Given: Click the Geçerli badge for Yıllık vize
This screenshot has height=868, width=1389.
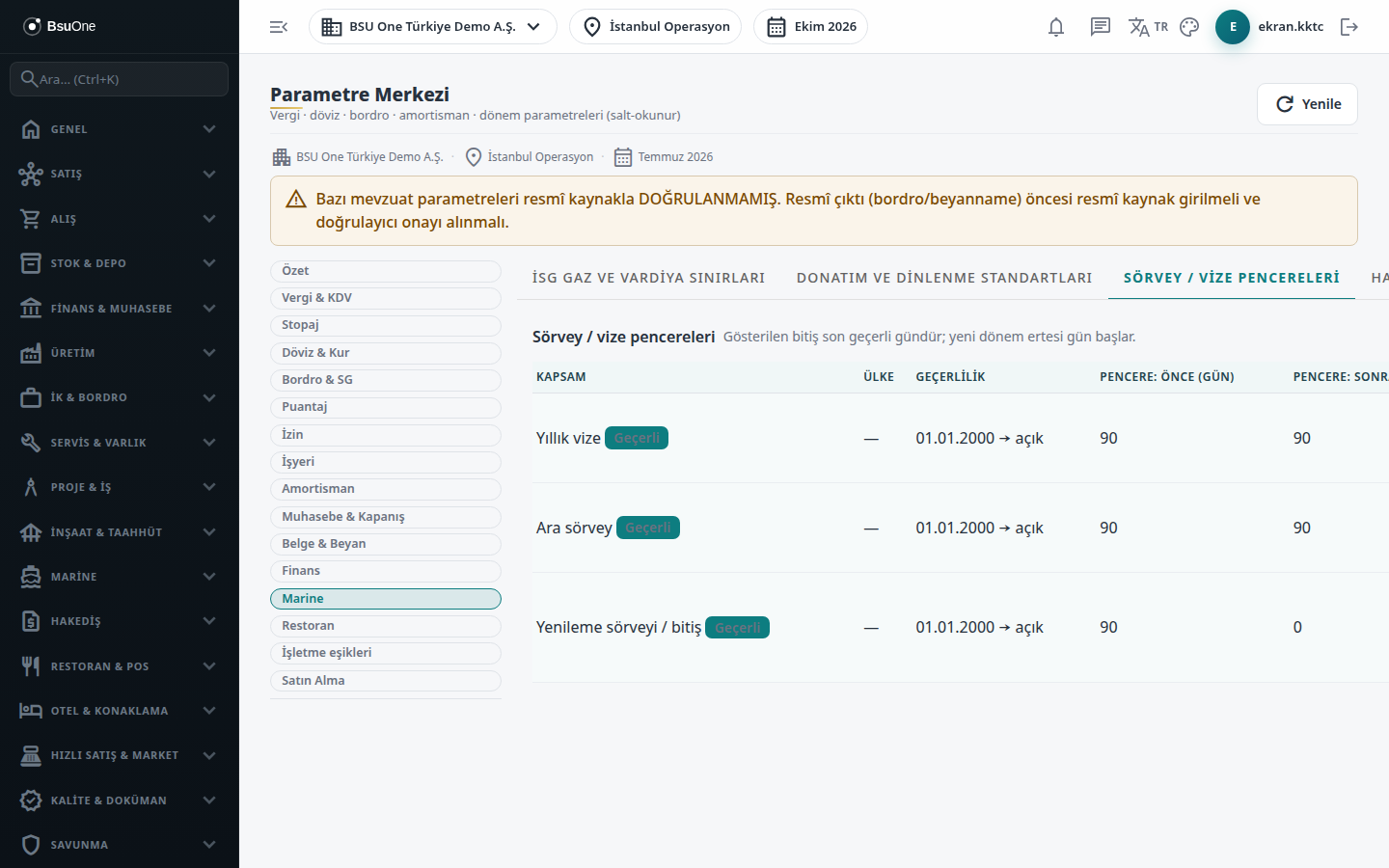Looking at the screenshot, I should [x=637, y=438].
